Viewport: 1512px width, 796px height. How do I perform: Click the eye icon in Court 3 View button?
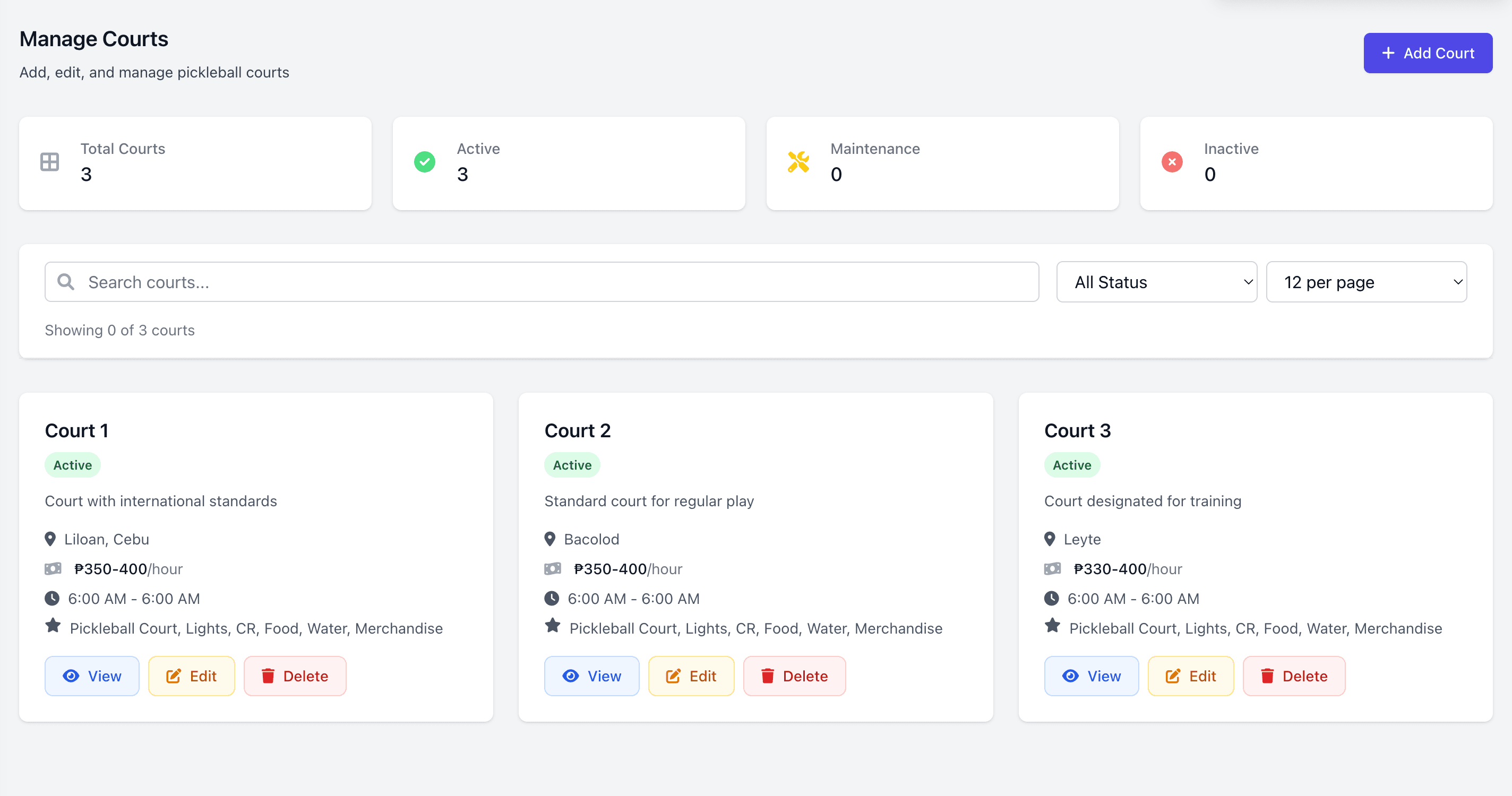(1071, 676)
